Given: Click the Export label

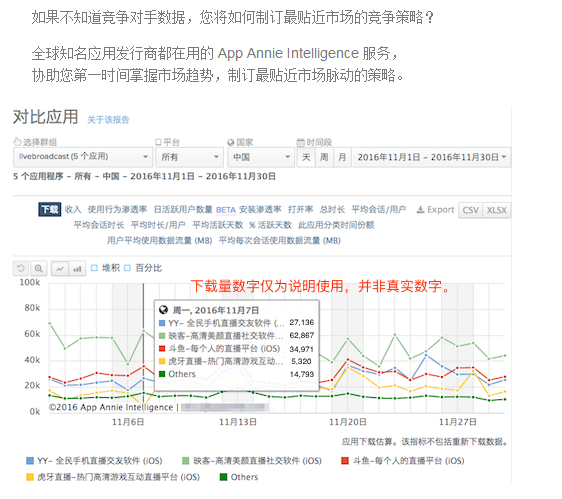Looking at the screenshot, I should click(x=440, y=210).
